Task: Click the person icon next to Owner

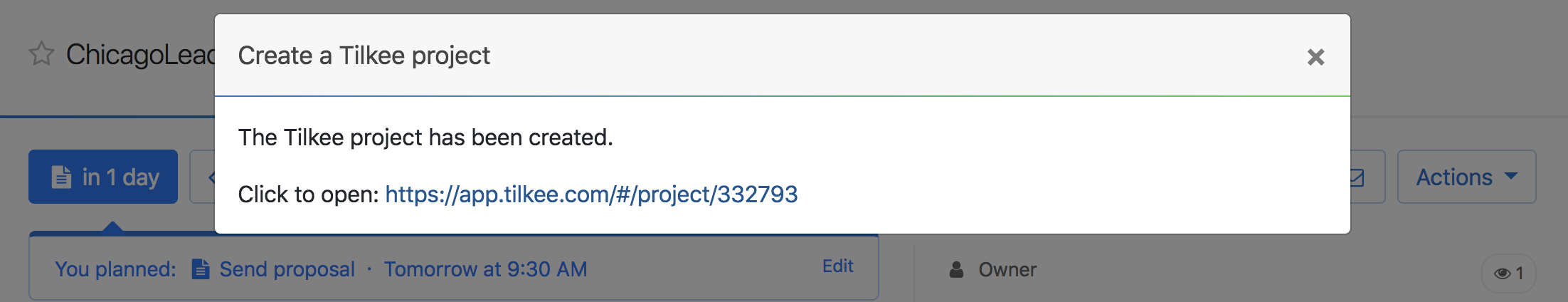Action: click(957, 269)
